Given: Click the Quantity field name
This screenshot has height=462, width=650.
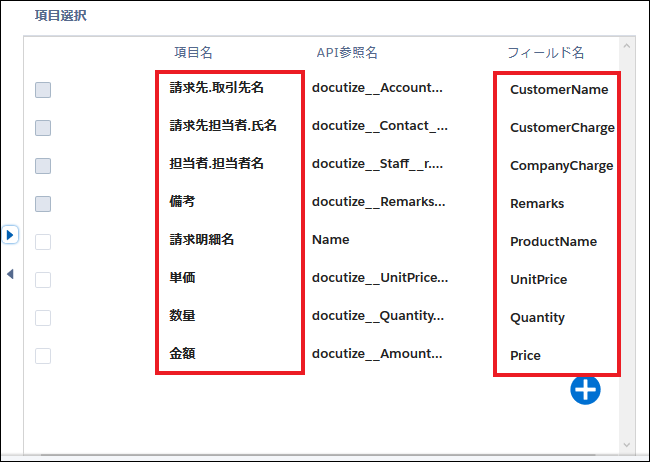Looking at the screenshot, I should (537, 318).
